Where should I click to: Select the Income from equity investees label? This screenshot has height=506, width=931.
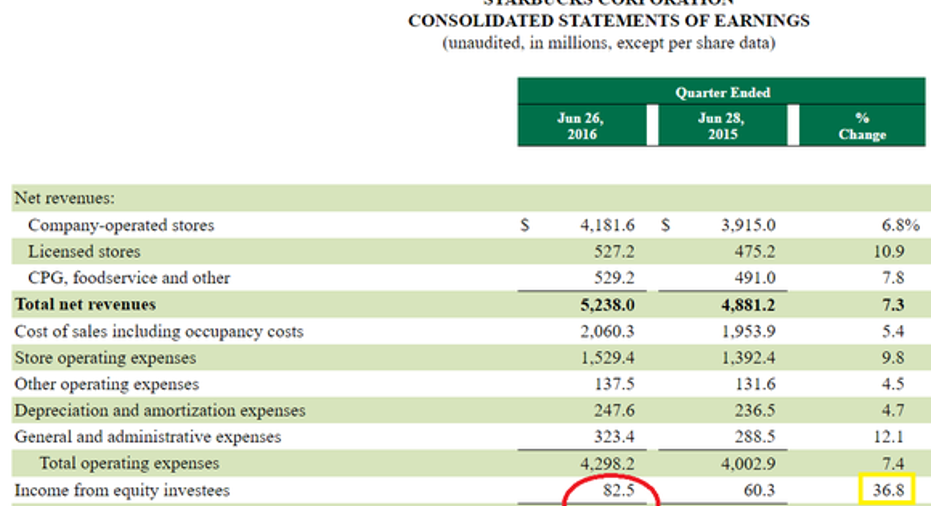point(121,490)
